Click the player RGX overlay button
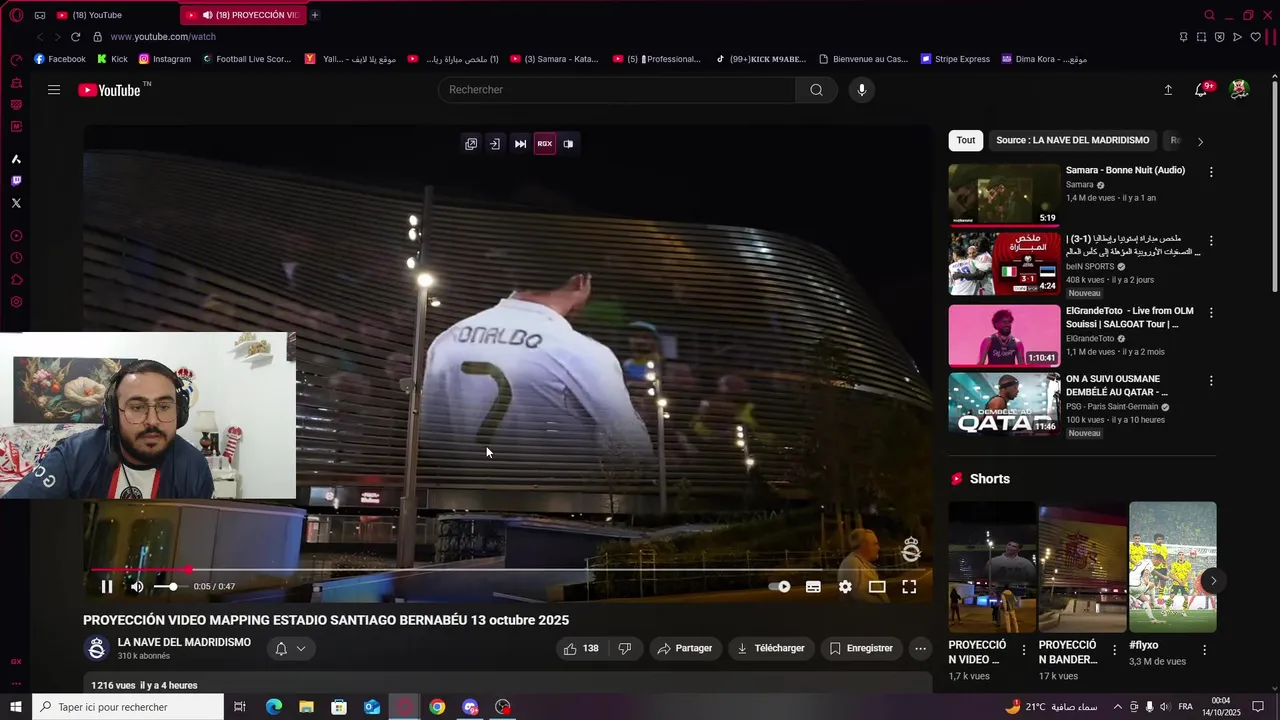Screen dimensions: 1280x720 pyautogui.click(x=545, y=144)
